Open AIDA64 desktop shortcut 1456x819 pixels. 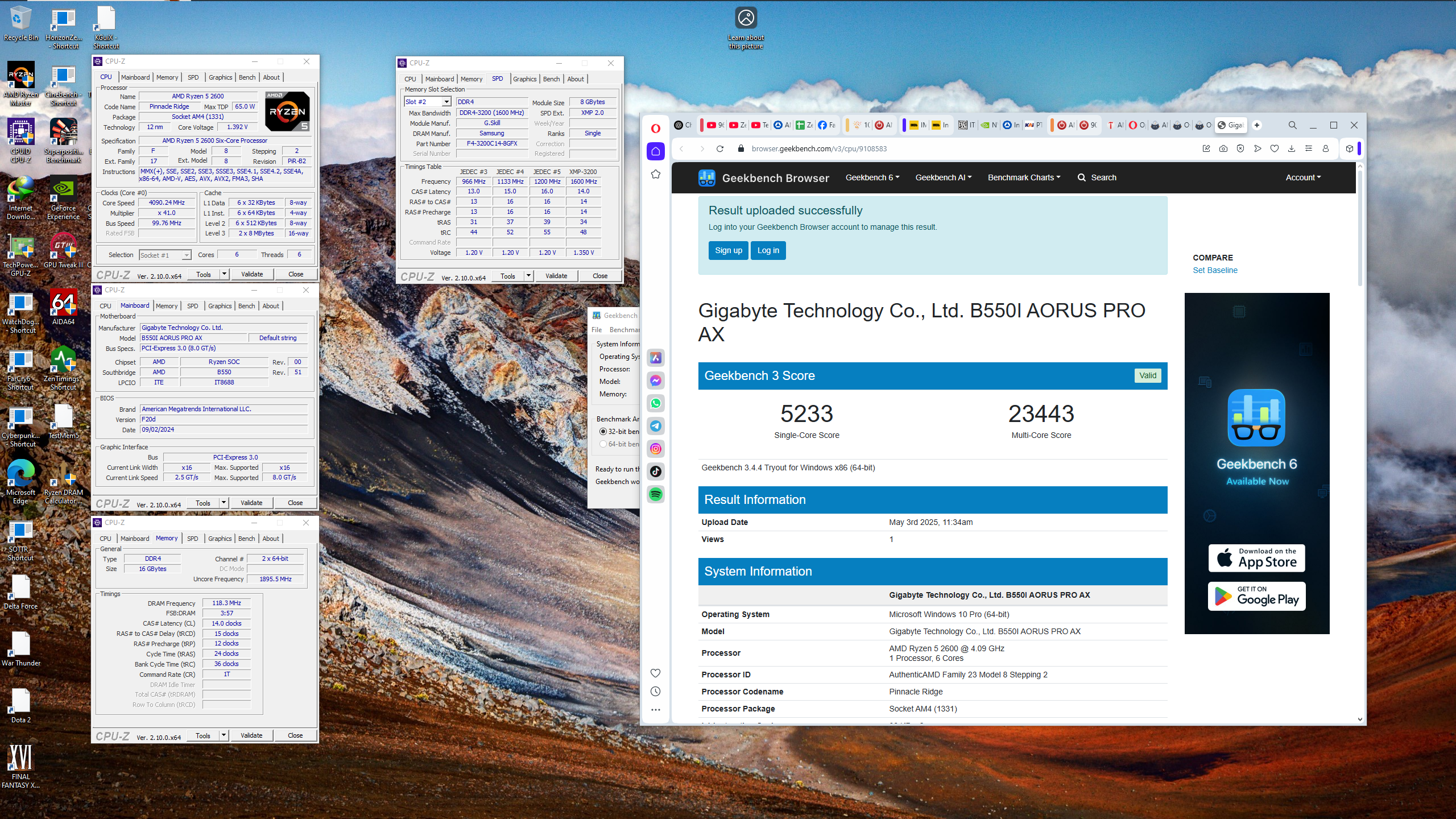[x=63, y=307]
